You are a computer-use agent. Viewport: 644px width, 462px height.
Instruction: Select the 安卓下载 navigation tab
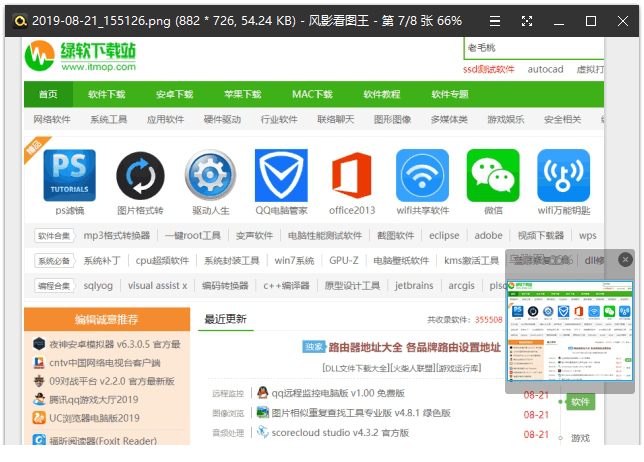click(x=175, y=94)
